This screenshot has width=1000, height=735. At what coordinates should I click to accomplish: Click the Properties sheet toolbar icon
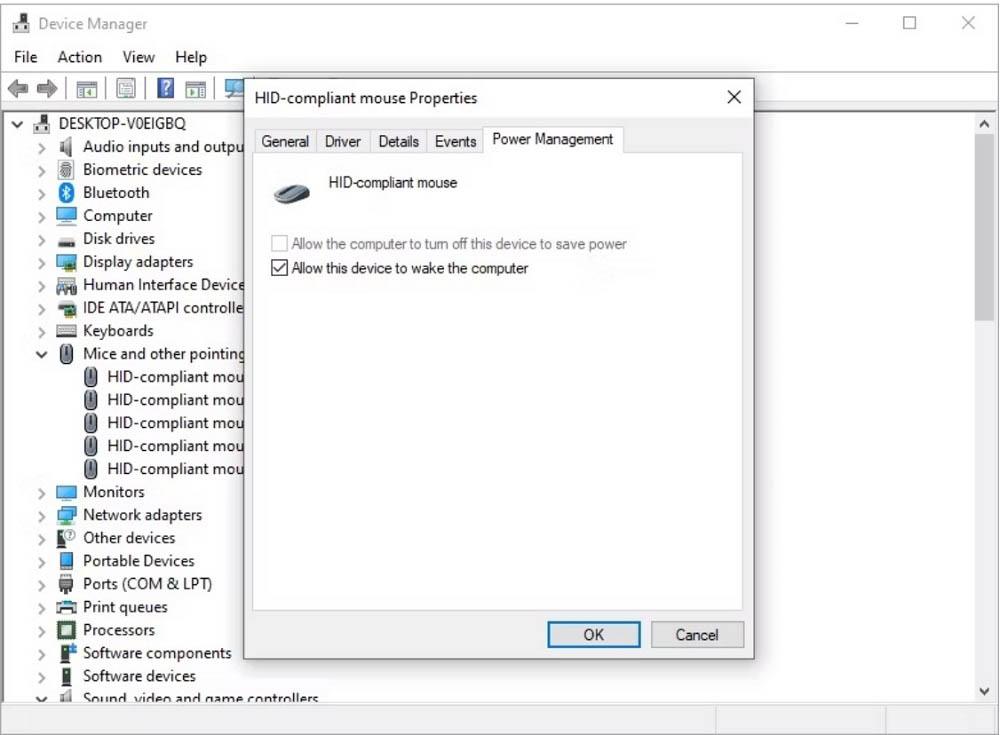[126, 89]
